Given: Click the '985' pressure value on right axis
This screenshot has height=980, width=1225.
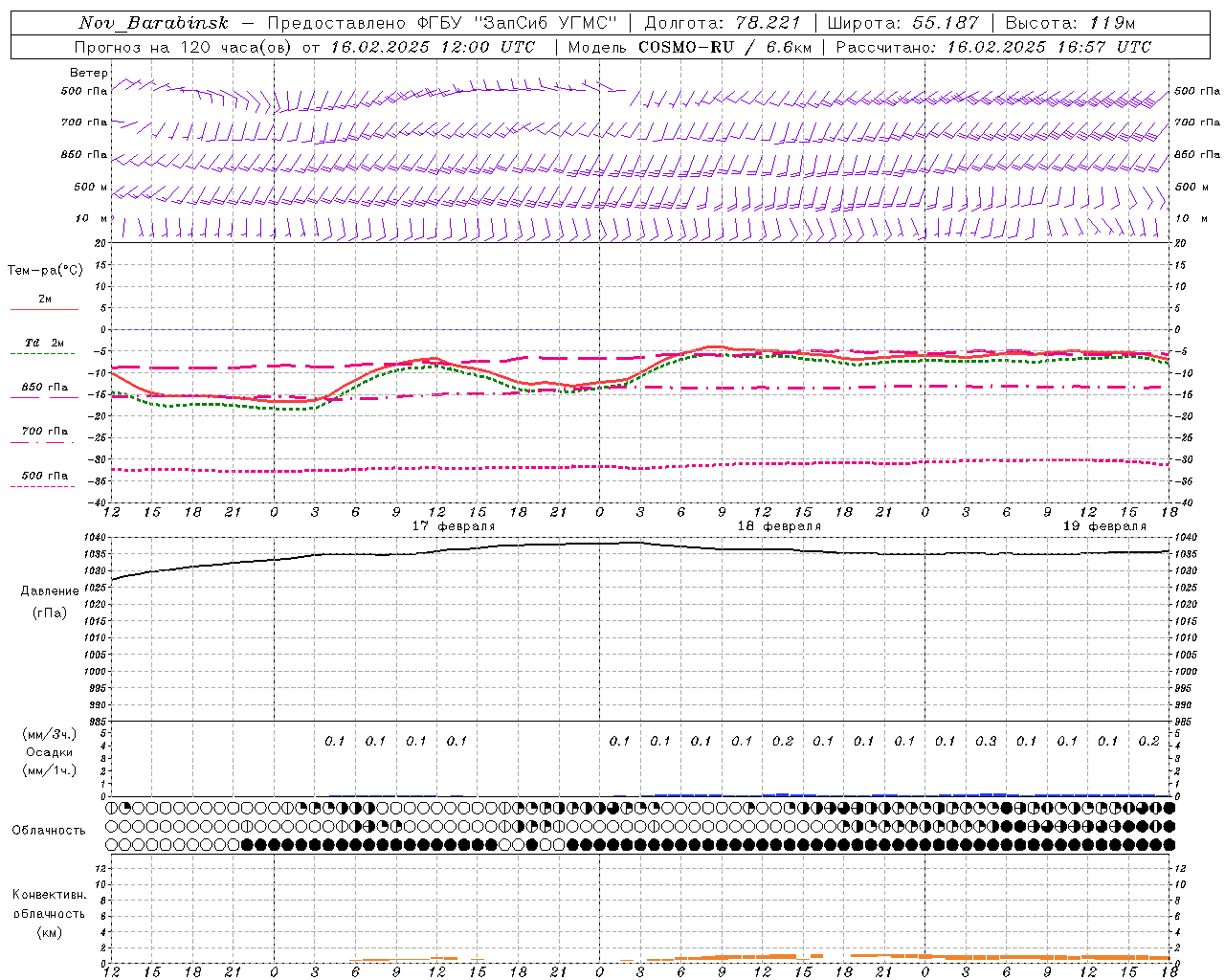Looking at the screenshot, I should [1184, 722].
